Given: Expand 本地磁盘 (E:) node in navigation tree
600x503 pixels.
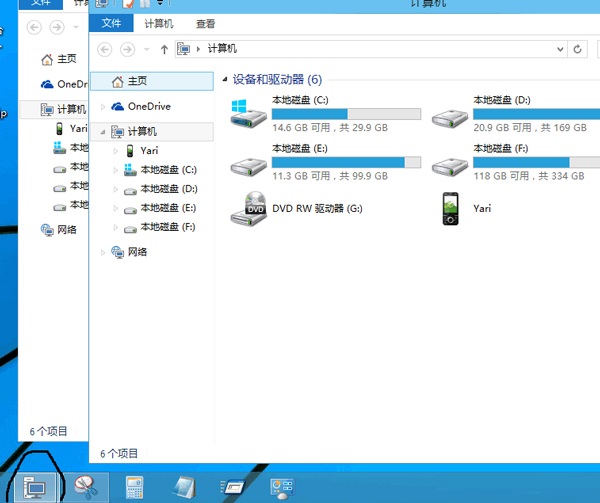Looking at the screenshot, I should click(116, 208).
